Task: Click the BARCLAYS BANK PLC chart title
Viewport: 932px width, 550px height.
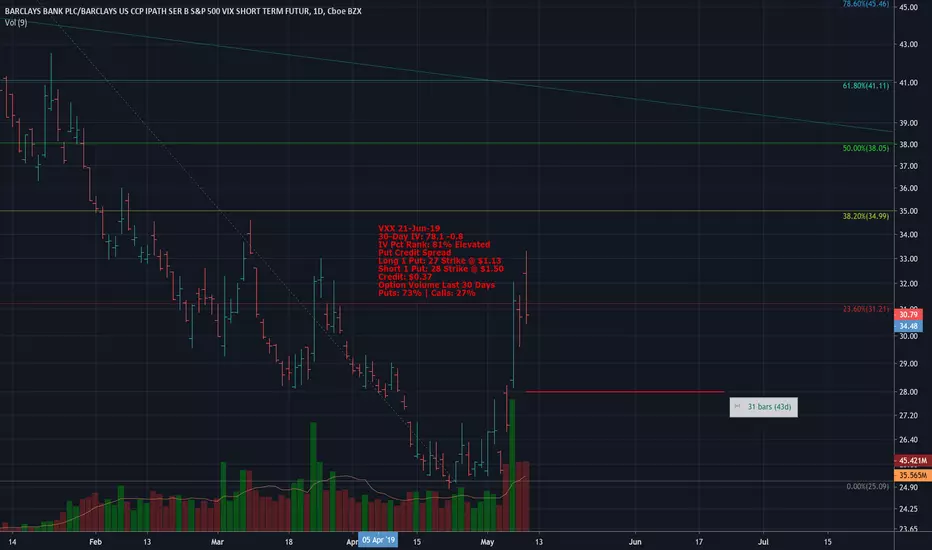Action: 183,11
